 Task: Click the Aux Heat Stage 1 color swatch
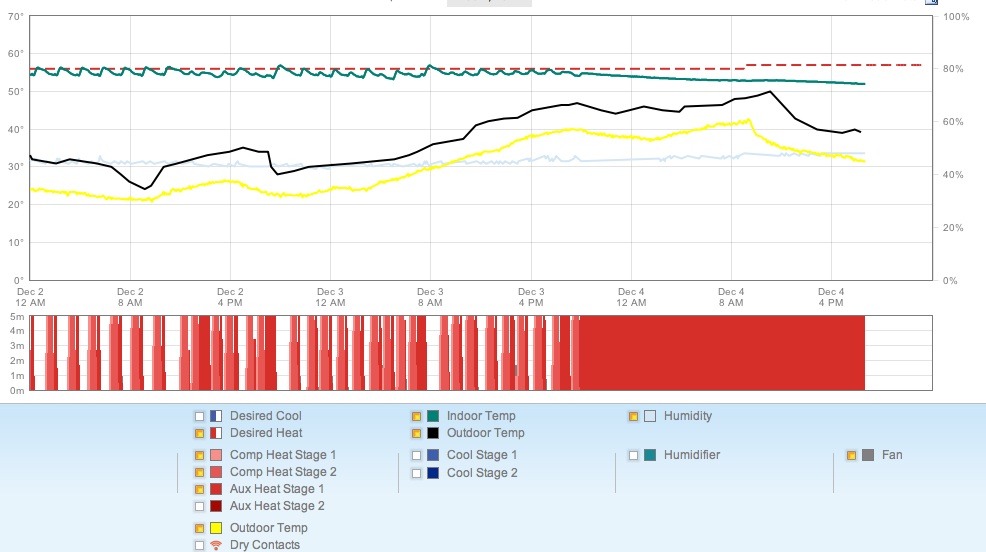[216, 489]
